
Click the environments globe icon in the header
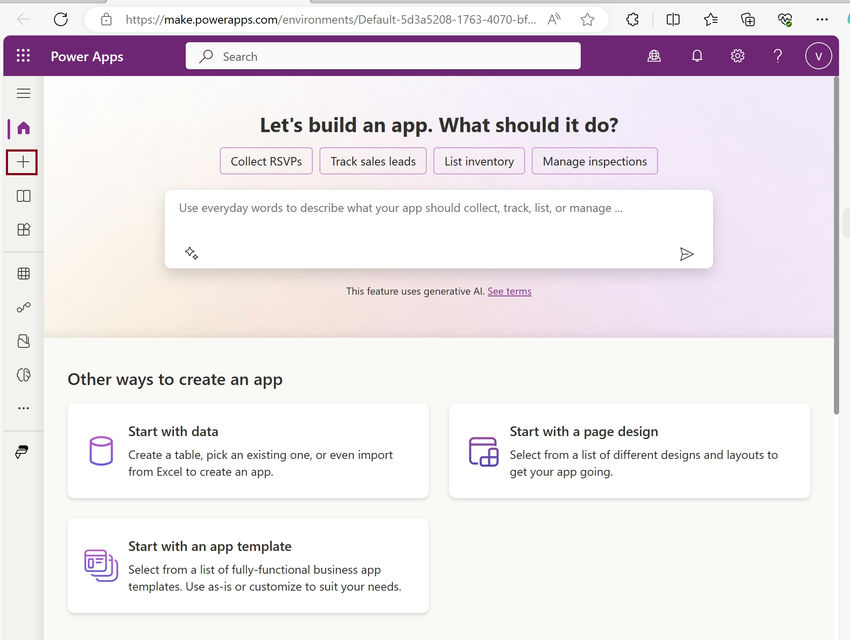coord(654,56)
